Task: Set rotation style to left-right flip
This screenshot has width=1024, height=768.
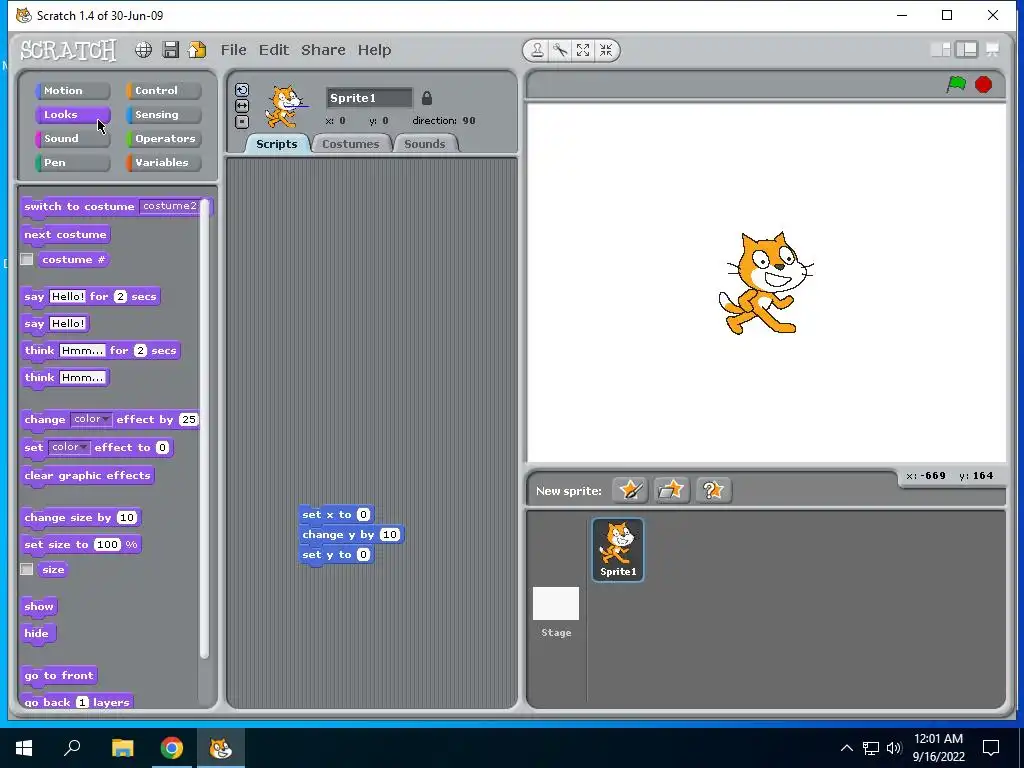Action: [x=242, y=106]
